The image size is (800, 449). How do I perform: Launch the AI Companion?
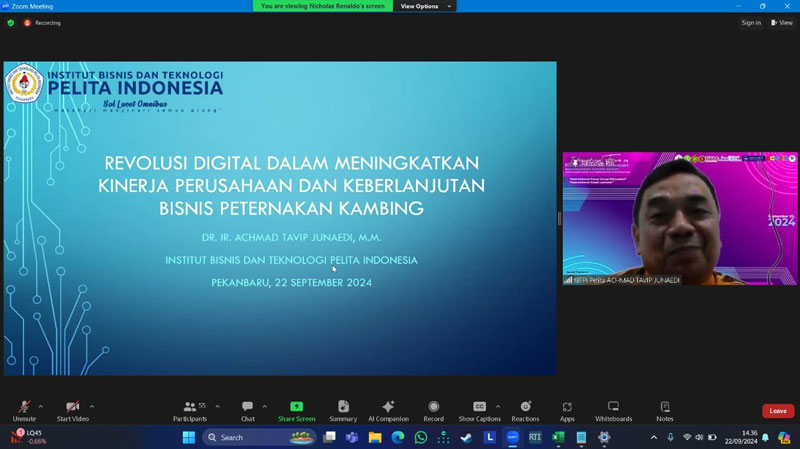388,409
